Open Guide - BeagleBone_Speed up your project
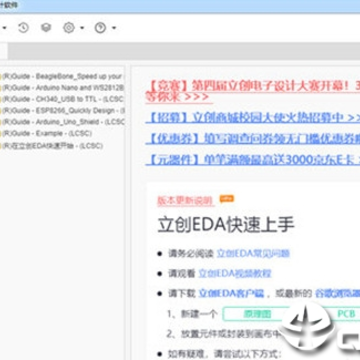The height and width of the screenshot is (360, 360). click(62, 76)
